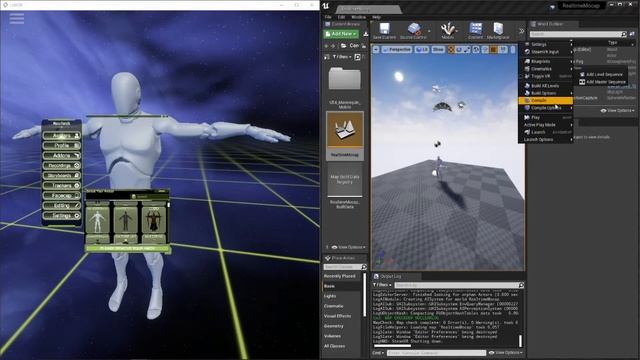
Task: Open the viewport options dropdown arrow
Action: tap(376, 50)
